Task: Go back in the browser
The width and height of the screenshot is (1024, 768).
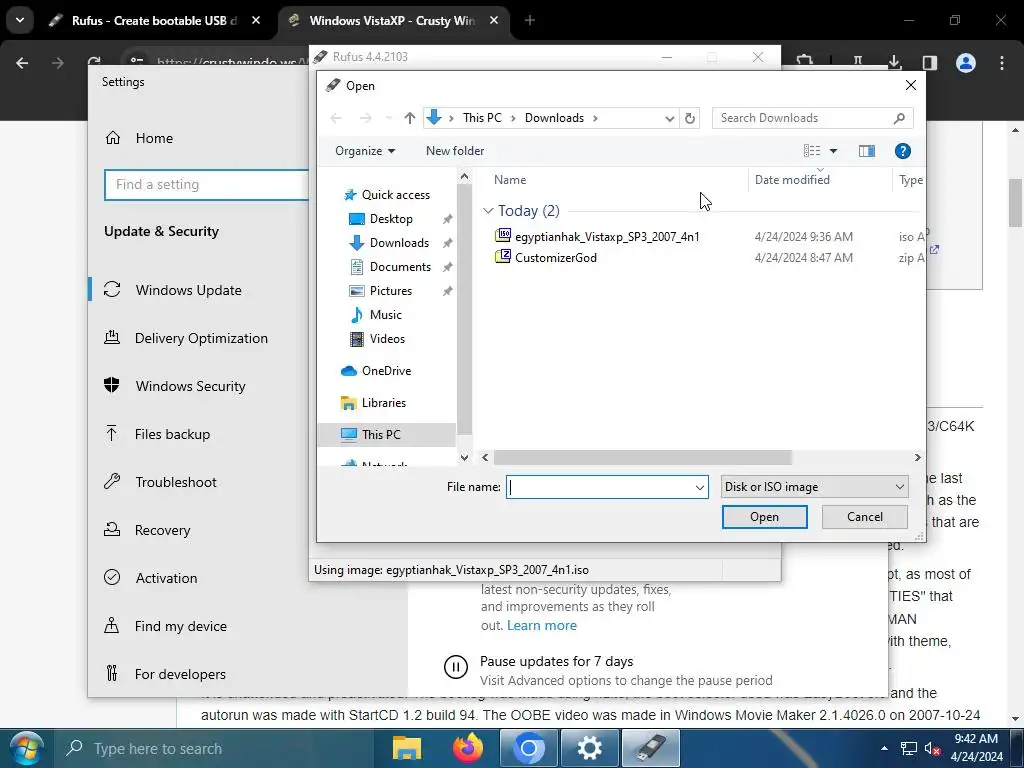Action: click(x=22, y=63)
